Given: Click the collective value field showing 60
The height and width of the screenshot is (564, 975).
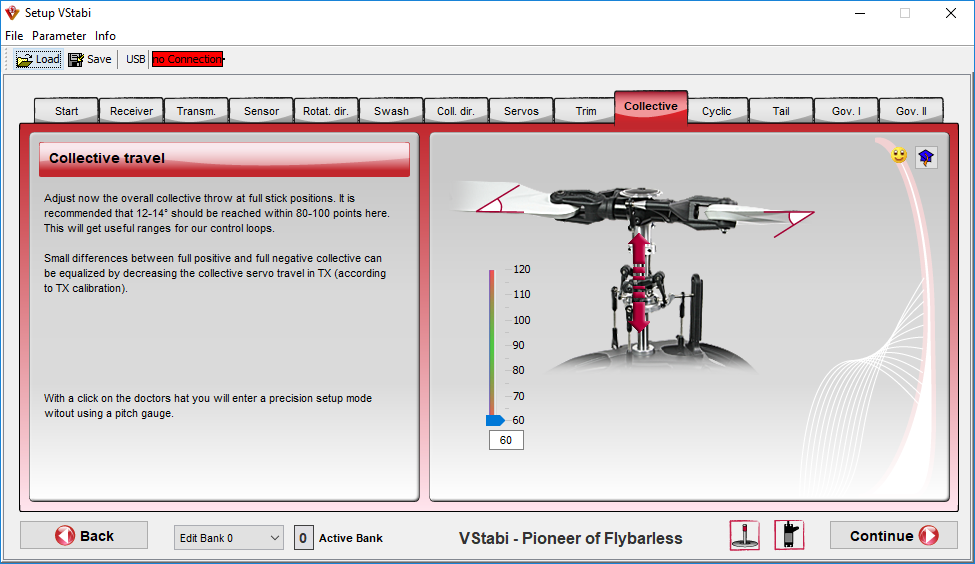Looking at the screenshot, I should coord(506,440).
